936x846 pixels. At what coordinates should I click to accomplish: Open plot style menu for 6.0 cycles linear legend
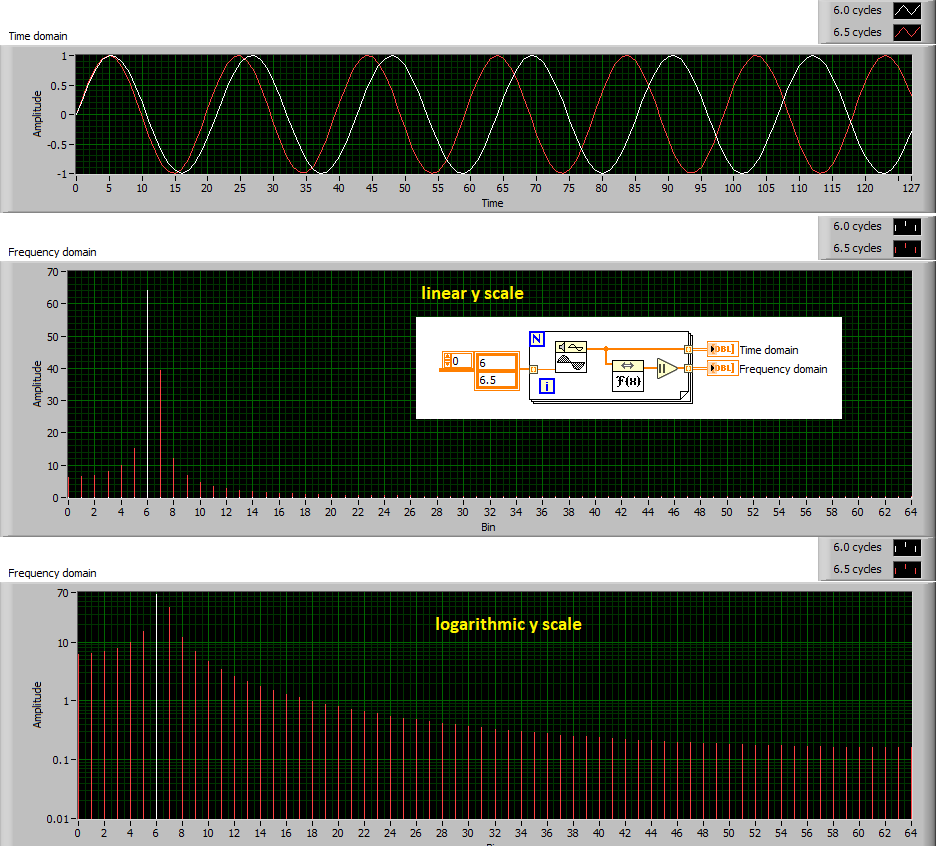tap(905, 226)
